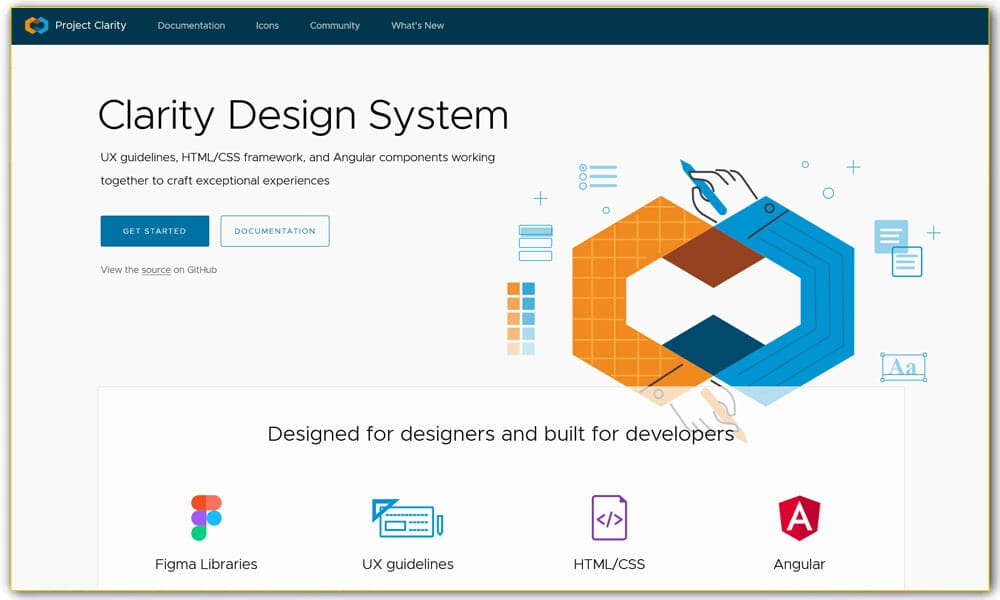Click the GET STARTED button
Image resolution: width=1000 pixels, height=600 pixels.
[154, 231]
